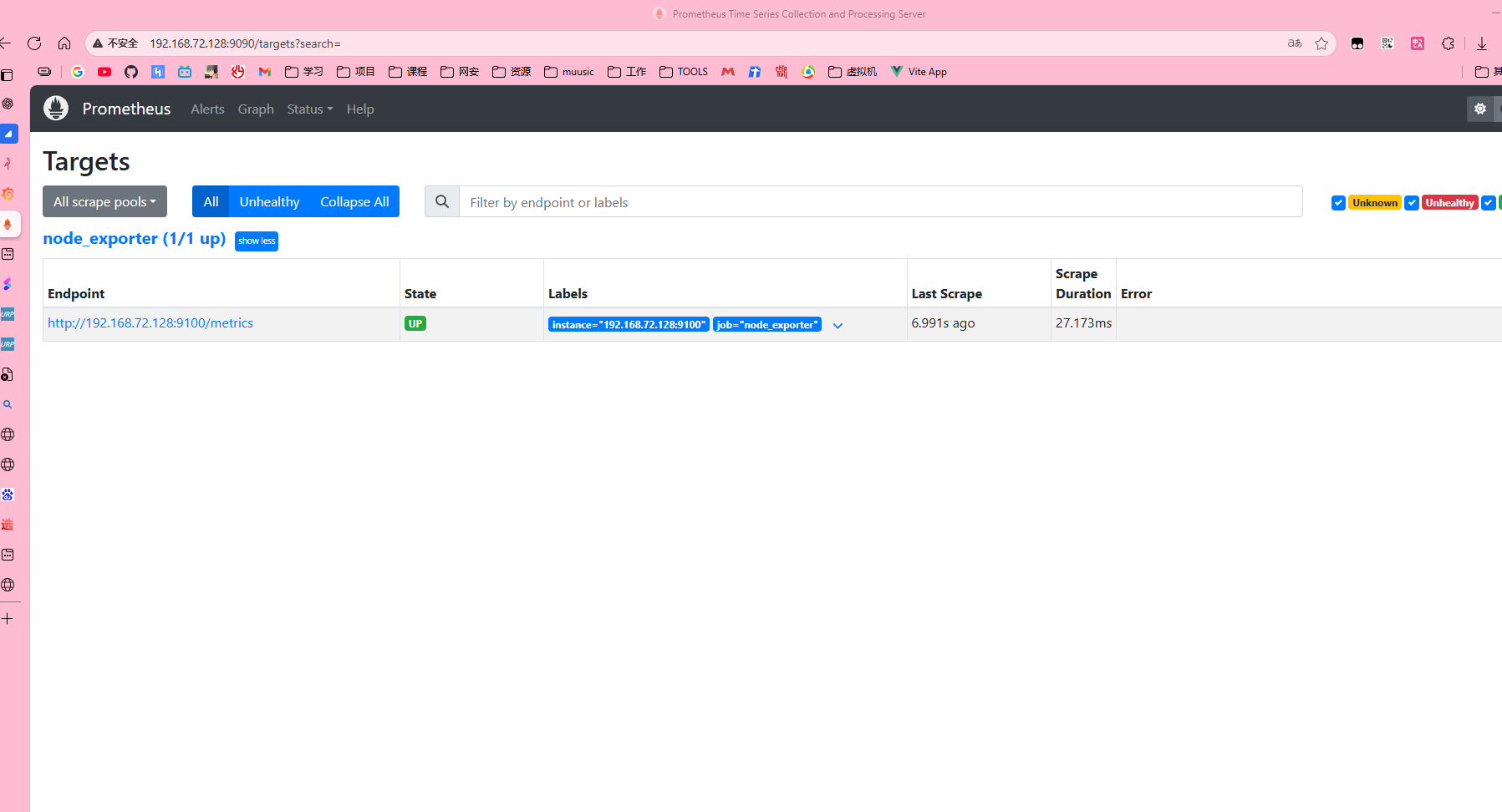The width and height of the screenshot is (1502, 812).
Task: Toggle the sidebar panel icon
Action: [x=7, y=75]
